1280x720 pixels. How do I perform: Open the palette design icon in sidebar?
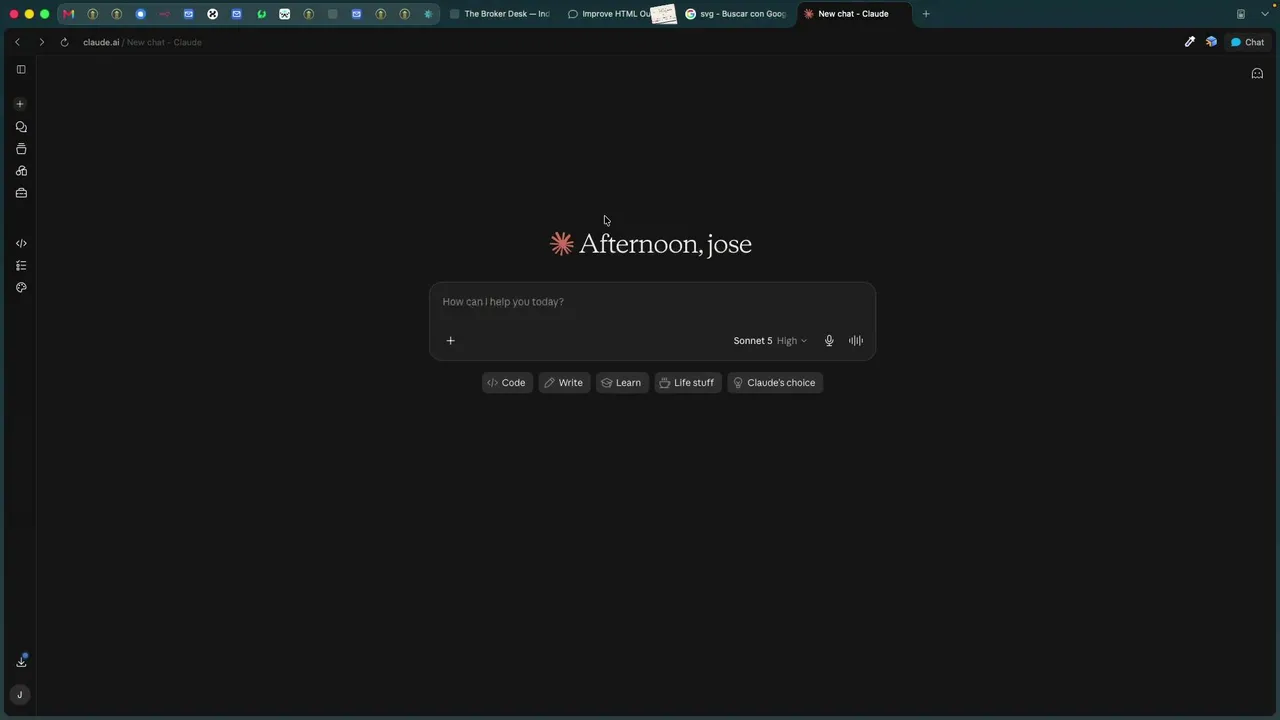pyautogui.click(x=21, y=288)
